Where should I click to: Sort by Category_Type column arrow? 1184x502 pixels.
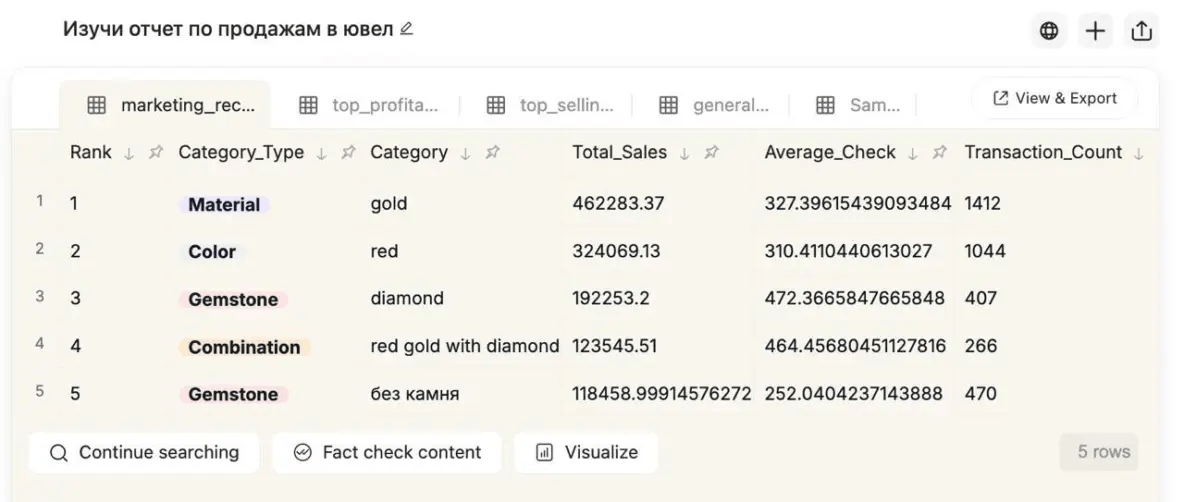coord(321,153)
